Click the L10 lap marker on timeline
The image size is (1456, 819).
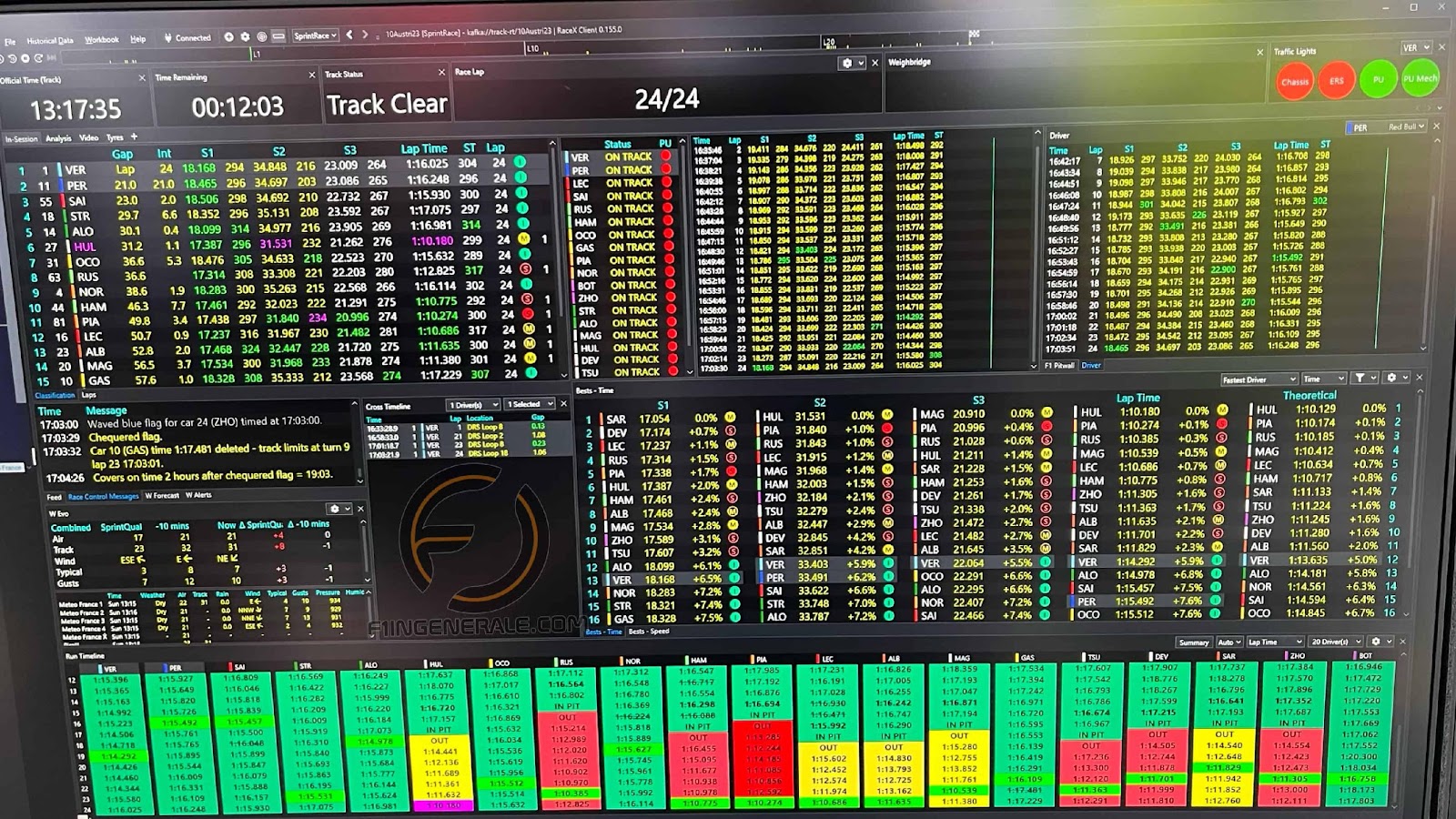pos(532,48)
